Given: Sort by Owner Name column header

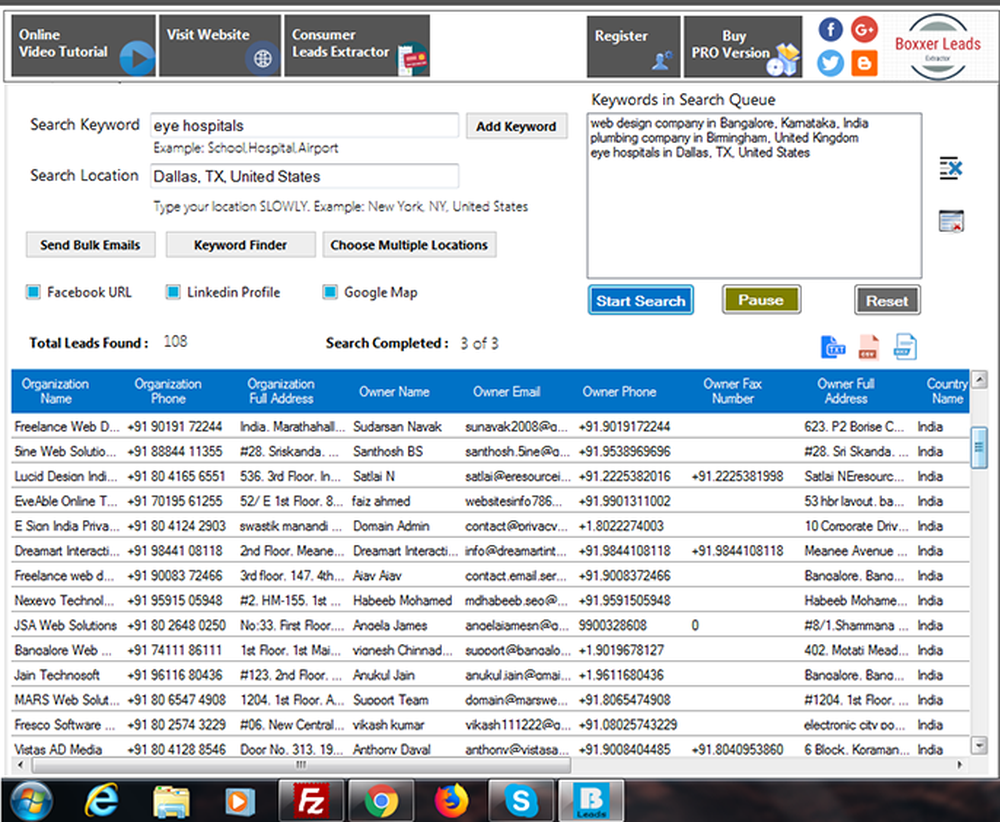Looking at the screenshot, I should pos(394,392).
